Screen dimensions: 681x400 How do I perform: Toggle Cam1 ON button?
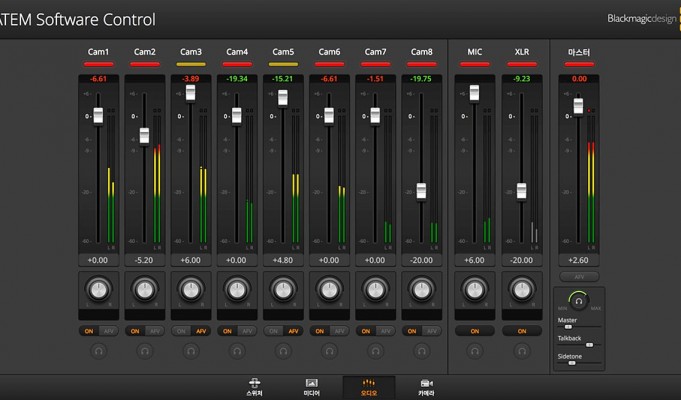[x=89, y=331]
